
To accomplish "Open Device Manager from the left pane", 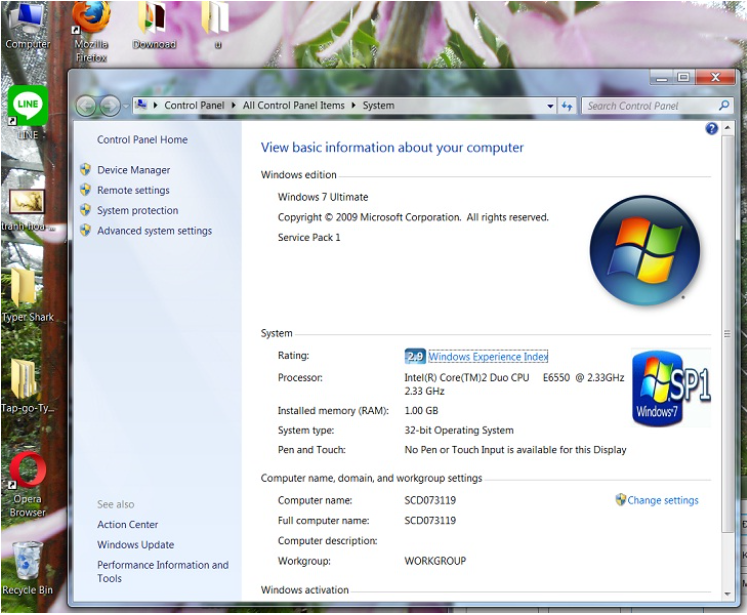I will 133,170.
